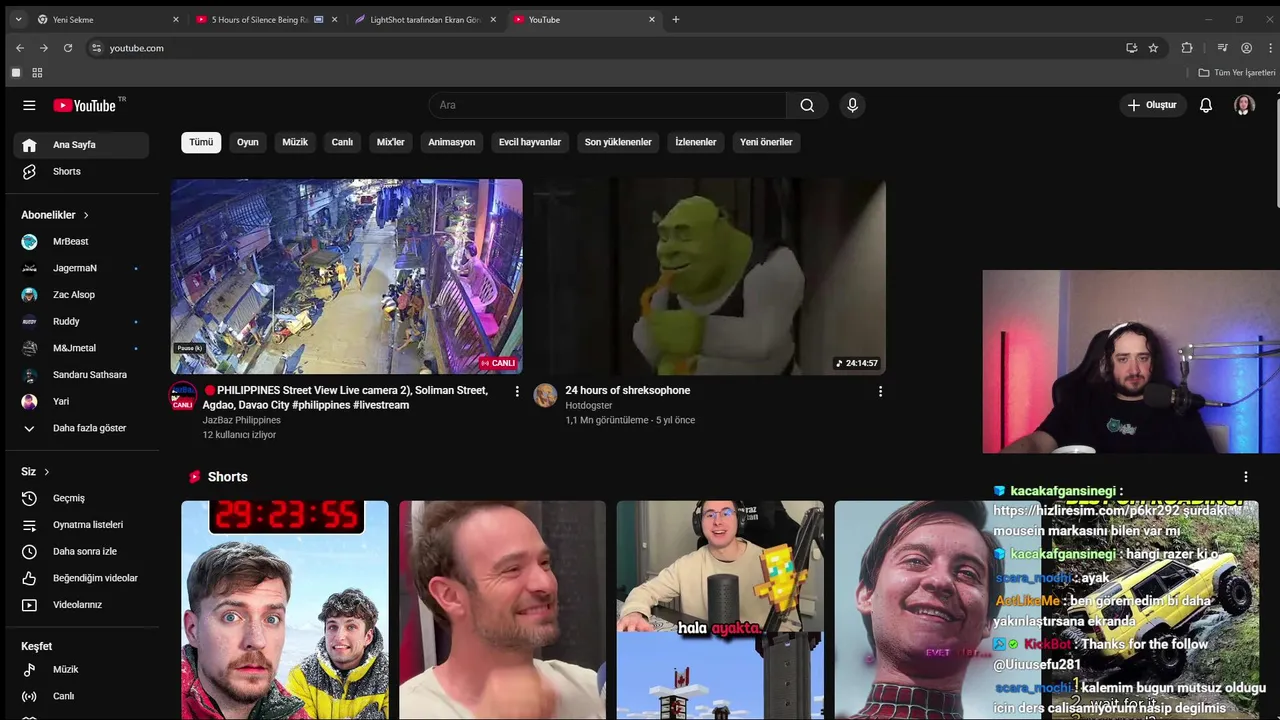Open Sandaru Sathsara channel subscription
Screen dimensions: 1280x720
click(x=81, y=375)
